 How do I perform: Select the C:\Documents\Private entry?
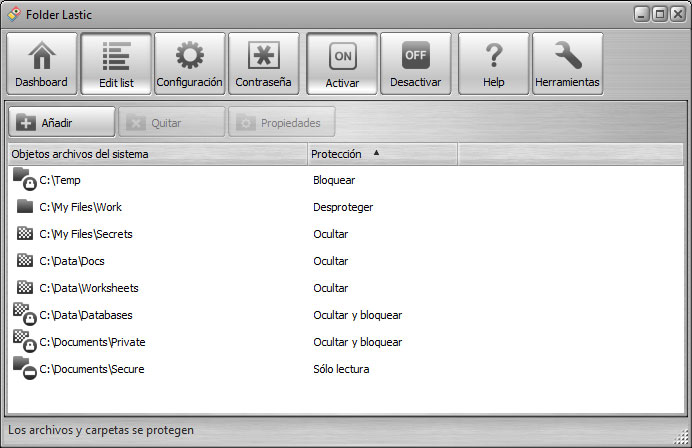click(92, 342)
